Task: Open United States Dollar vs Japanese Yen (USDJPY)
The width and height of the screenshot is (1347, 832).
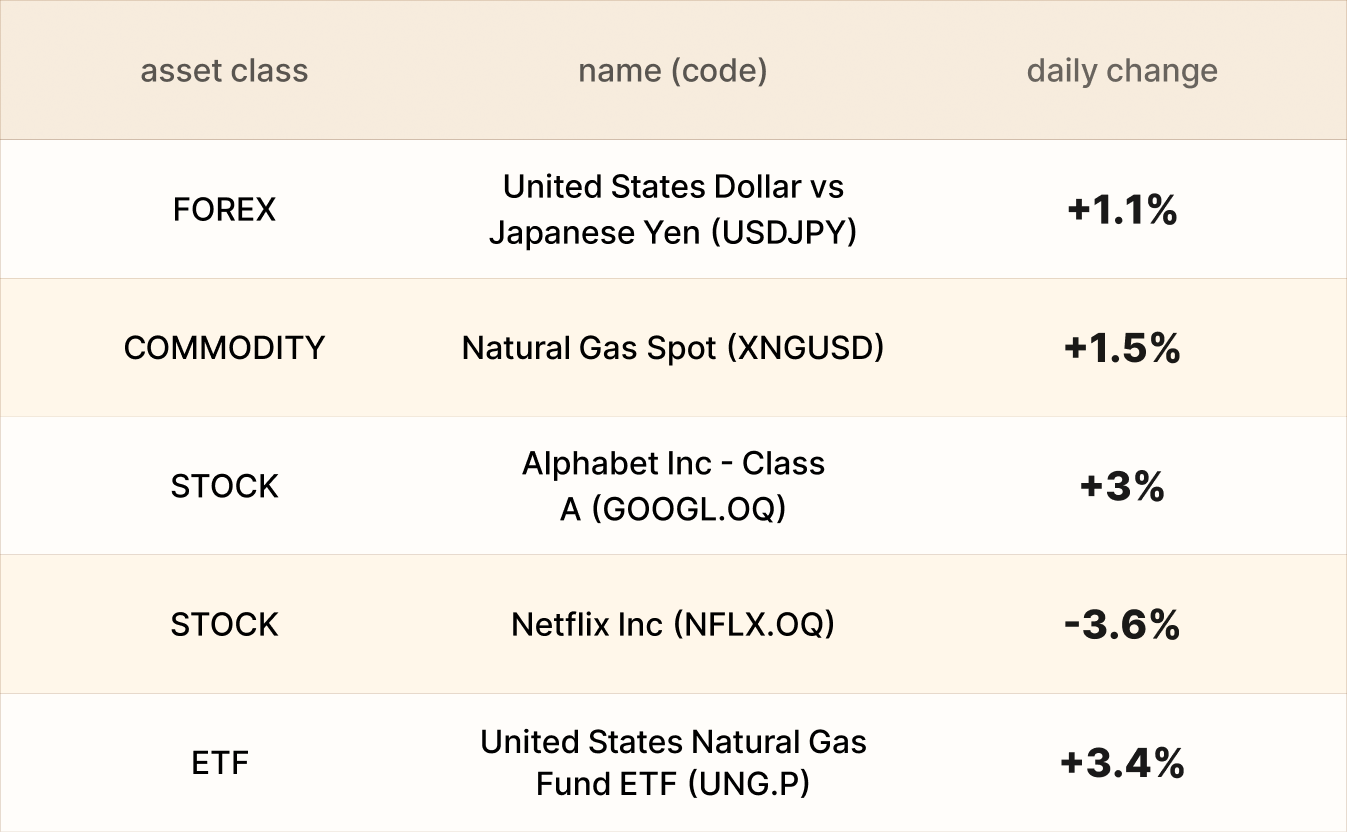Action: pos(672,210)
